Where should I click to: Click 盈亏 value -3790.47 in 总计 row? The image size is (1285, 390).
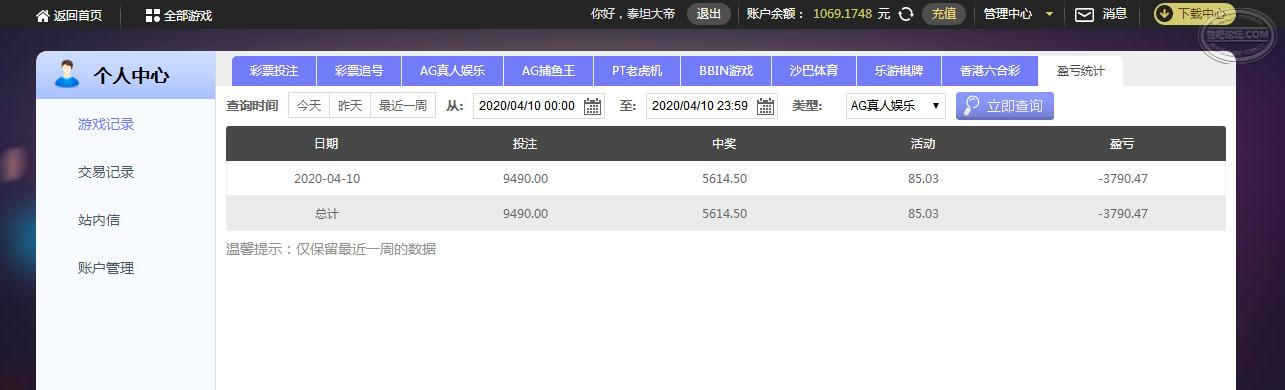click(x=1122, y=214)
